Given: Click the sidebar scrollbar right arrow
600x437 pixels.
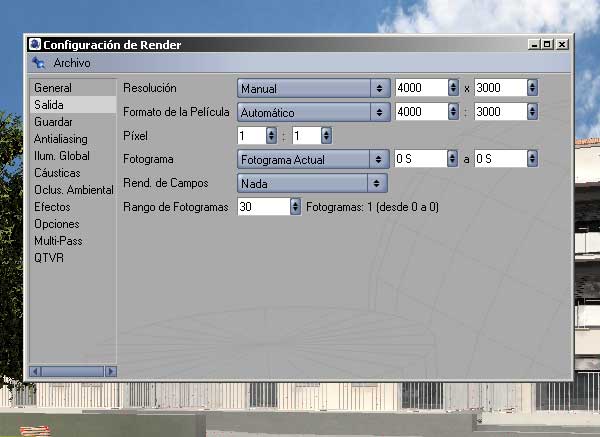Looking at the screenshot, I should 111,371.
